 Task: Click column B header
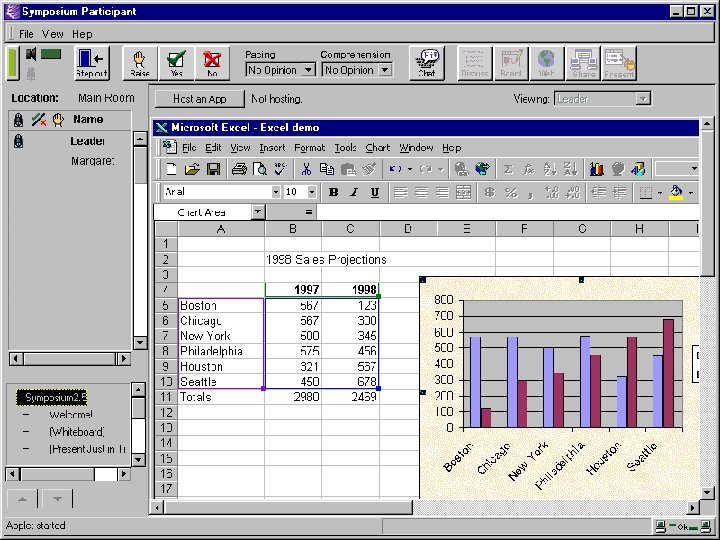click(293, 229)
